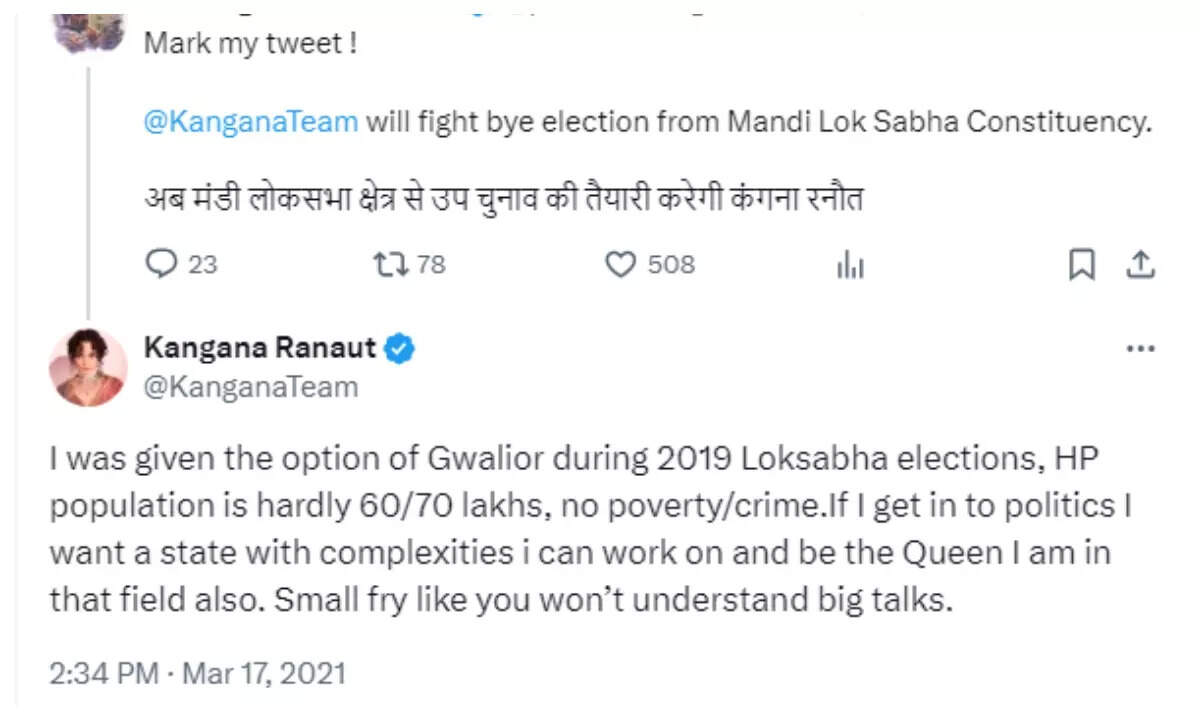1200x720 pixels.
Task: Open the 2:34 PM · Mar 17, 2021 timestamp
Action: 198,673
